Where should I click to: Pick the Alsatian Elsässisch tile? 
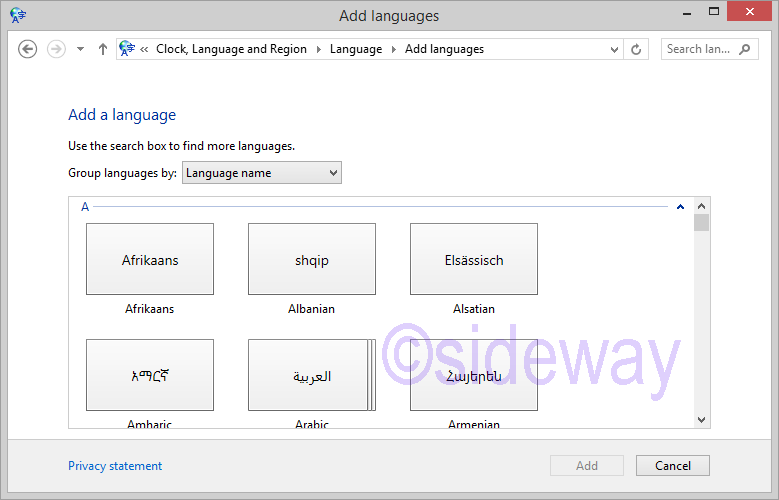coord(474,260)
